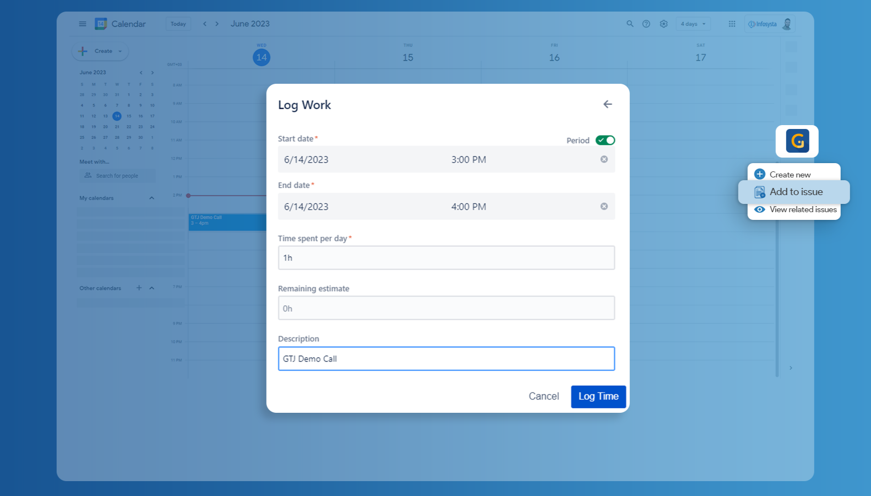Click June 2023 title in Calendar header
Image resolution: width=871 pixels, height=496 pixels.
tap(250, 24)
